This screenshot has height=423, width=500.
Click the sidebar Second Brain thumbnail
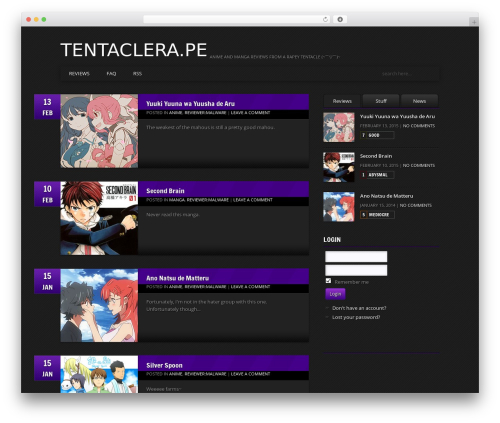point(339,167)
